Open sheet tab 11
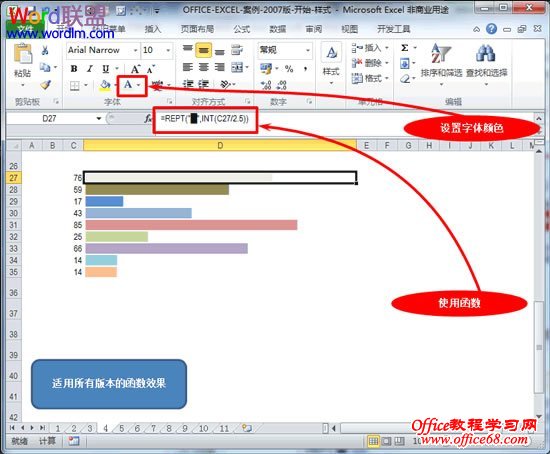 (x=224, y=428)
